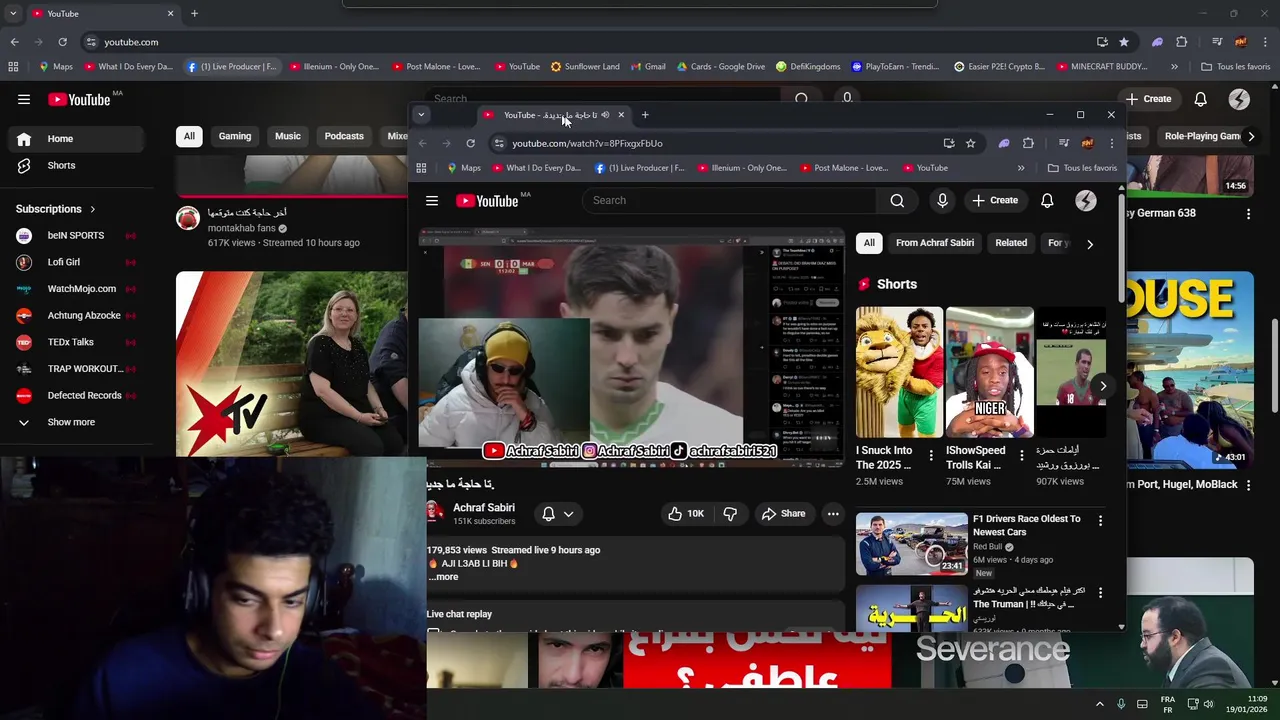Click the Create button in the front window
Image resolution: width=1280 pixels, height=720 pixels.
click(994, 201)
